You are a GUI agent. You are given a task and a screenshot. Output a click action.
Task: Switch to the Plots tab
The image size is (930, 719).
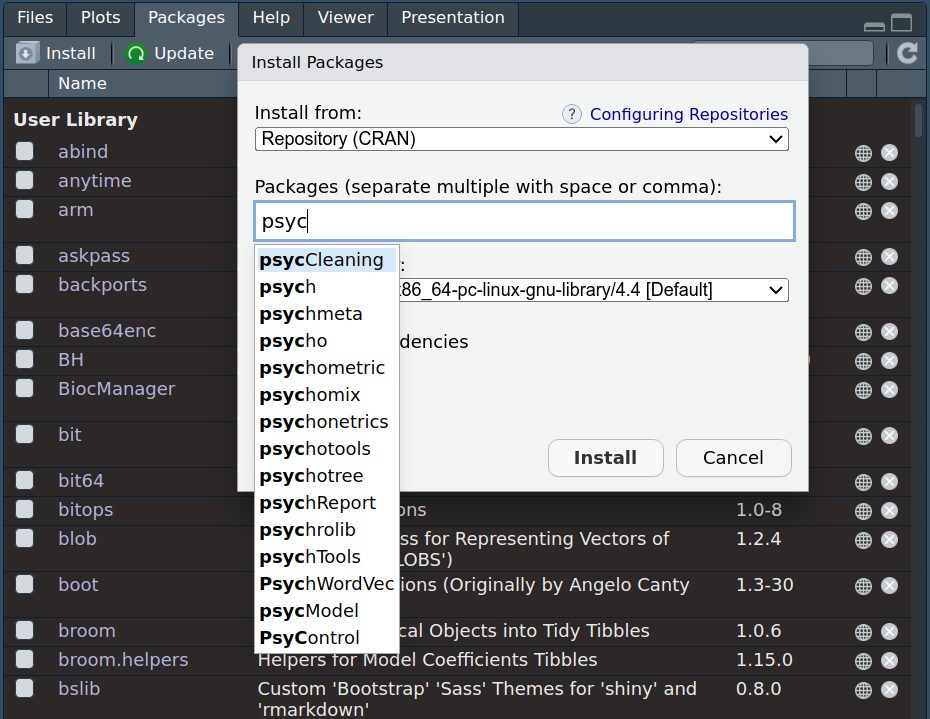100,18
